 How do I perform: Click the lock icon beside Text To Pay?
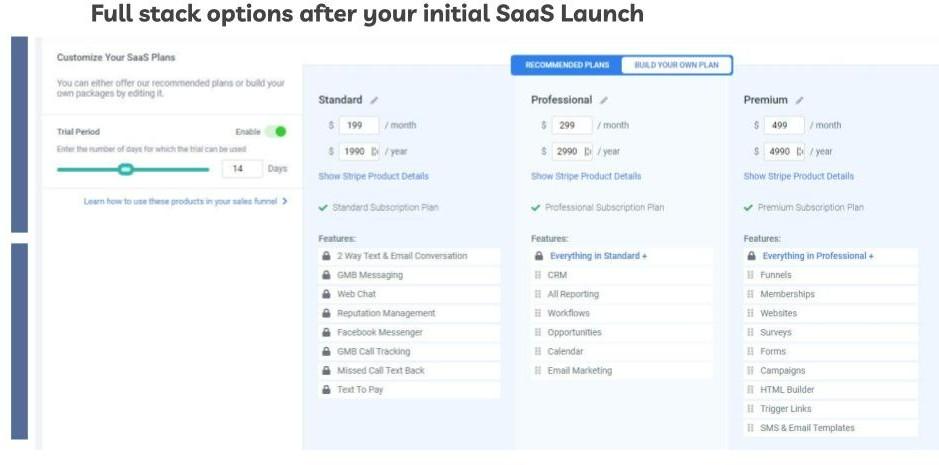(x=326, y=389)
